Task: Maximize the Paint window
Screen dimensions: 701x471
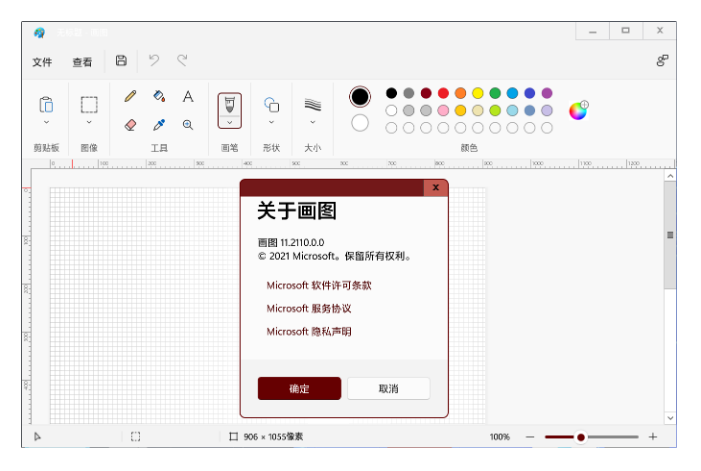Action: pos(625,31)
